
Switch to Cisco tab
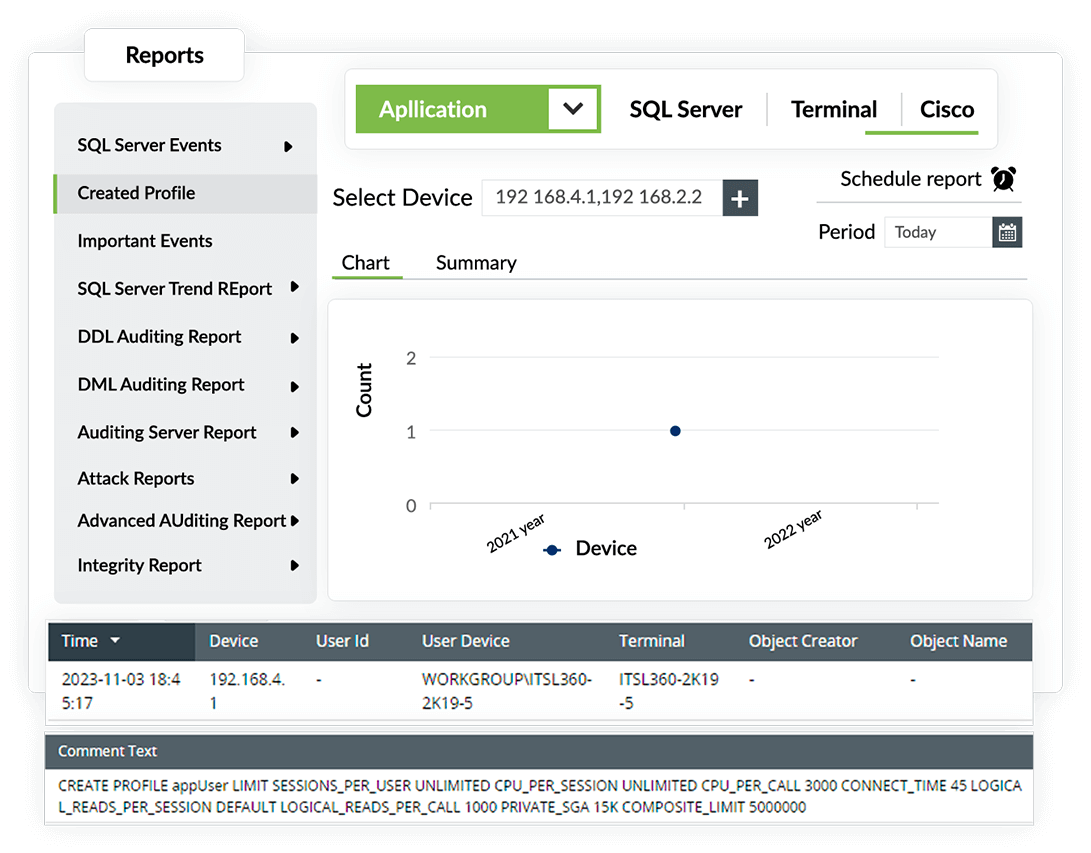click(946, 110)
